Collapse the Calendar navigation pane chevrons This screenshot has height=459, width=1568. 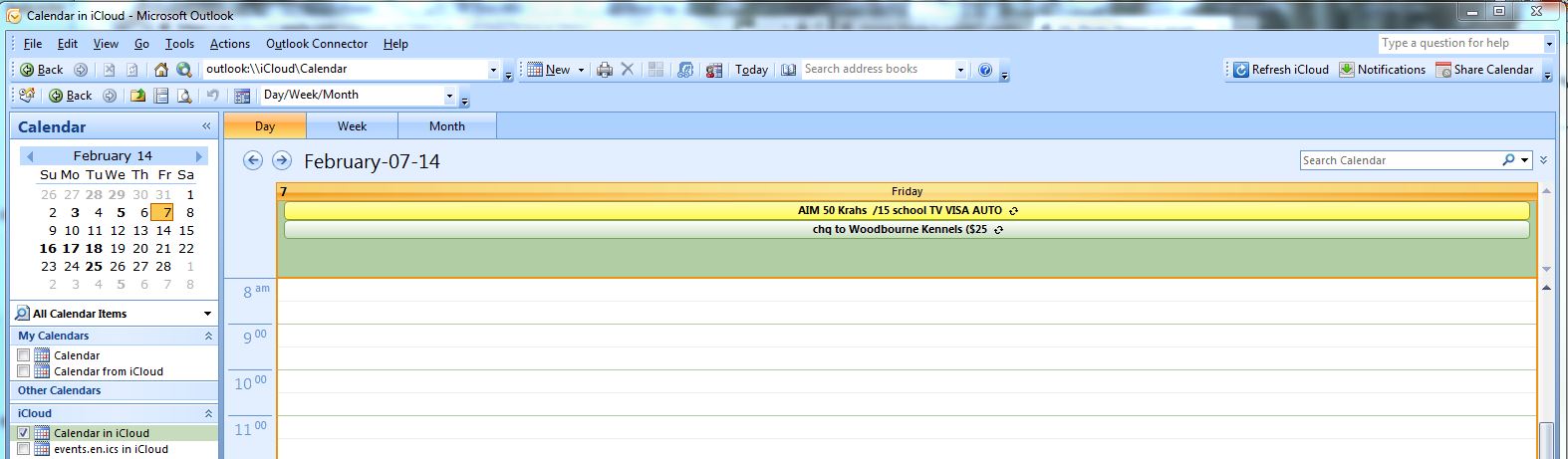pyautogui.click(x=206, y=126)
